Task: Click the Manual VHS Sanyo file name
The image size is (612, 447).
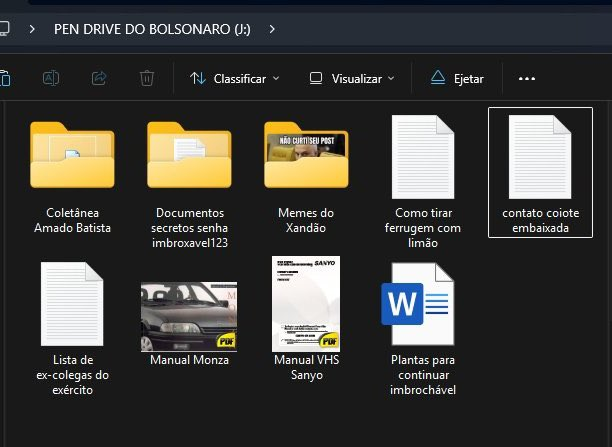Action: 306,367
